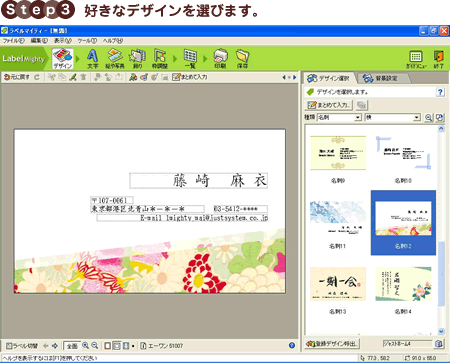Select the E-mail address text box
Viewport: 450px width, 363px height.
click(182, 218)
